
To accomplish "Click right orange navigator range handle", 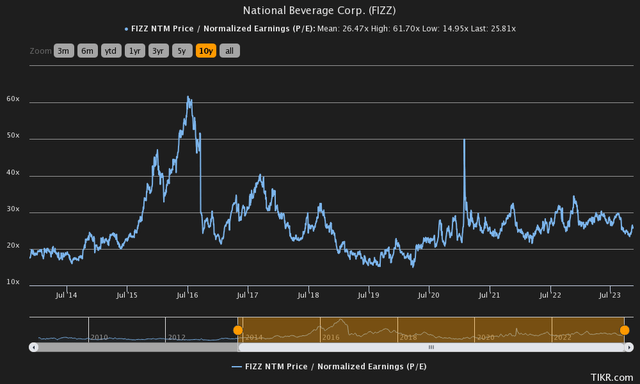I will (624, 330).
